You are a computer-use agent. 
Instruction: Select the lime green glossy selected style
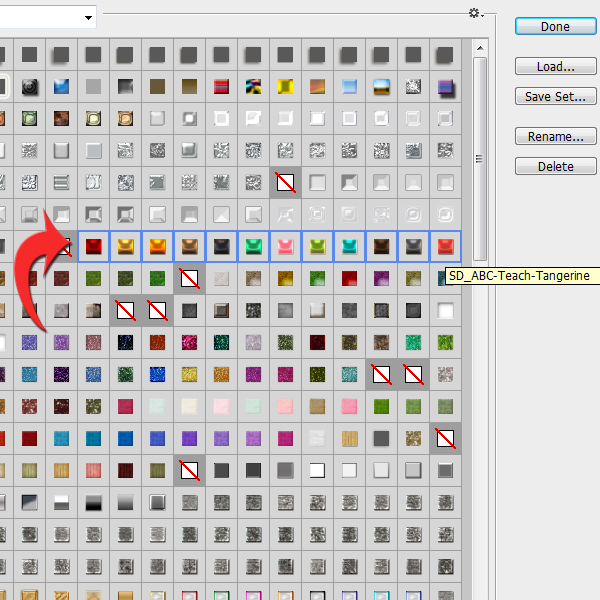pos(317,246)
